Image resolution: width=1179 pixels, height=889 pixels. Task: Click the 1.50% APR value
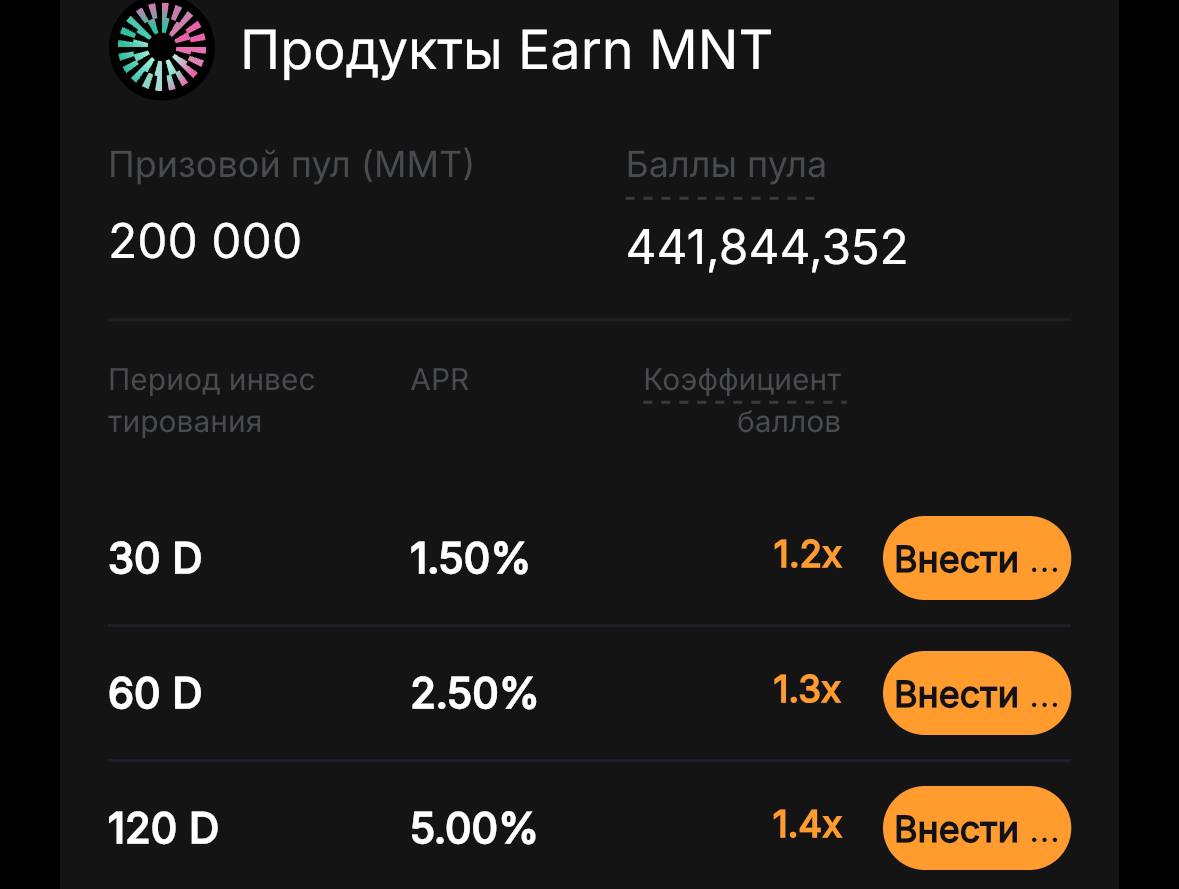click(x=470, y=558)
